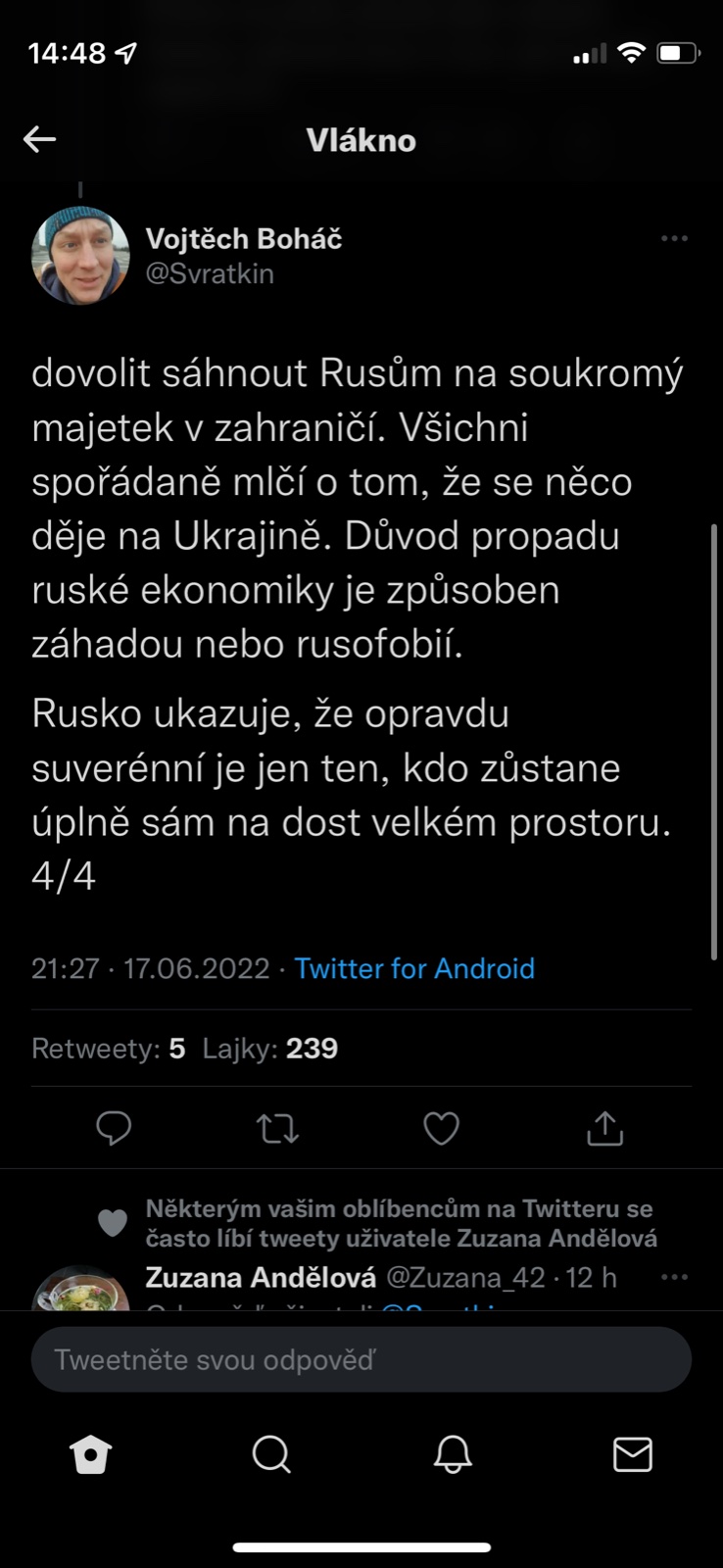This screenshot has height=1568, width=723.
Task: Tap the share tweet icon
Action: tap(604, 1129)
